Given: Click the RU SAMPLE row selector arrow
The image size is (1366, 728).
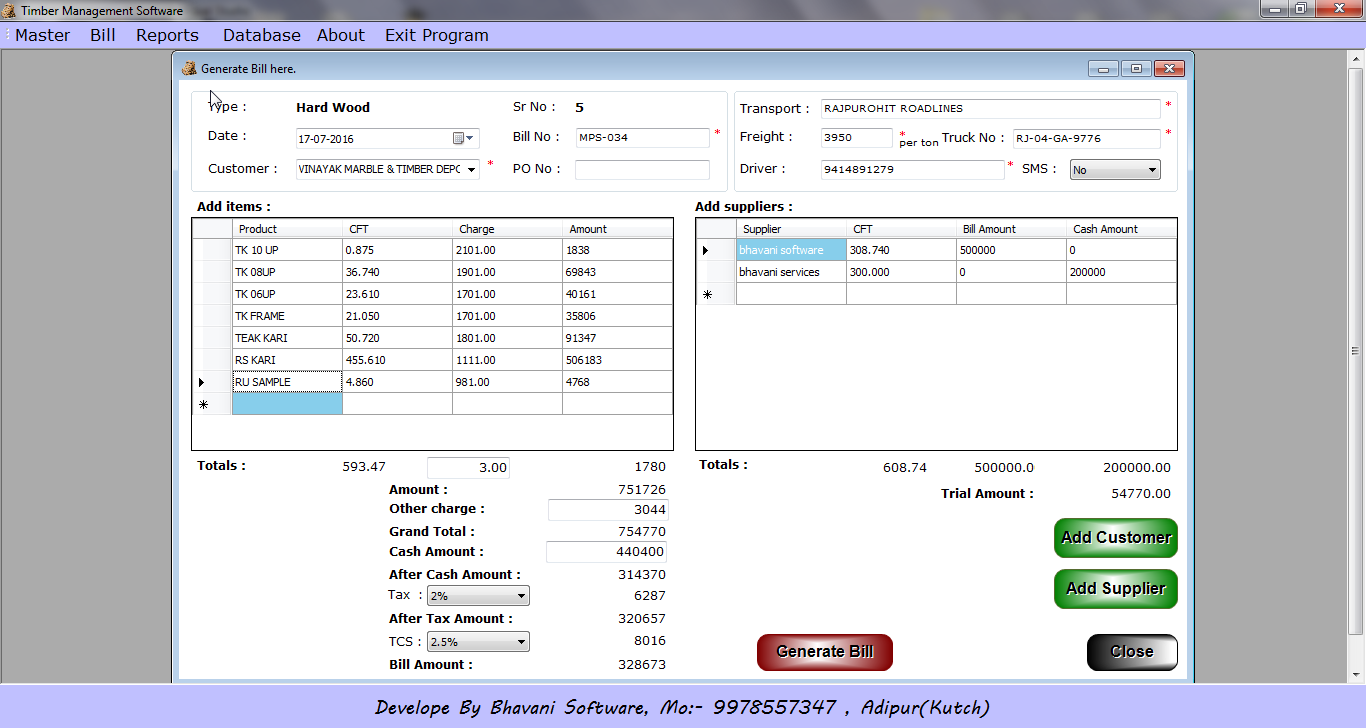Looking at the screenshot, I should (202, 382).
